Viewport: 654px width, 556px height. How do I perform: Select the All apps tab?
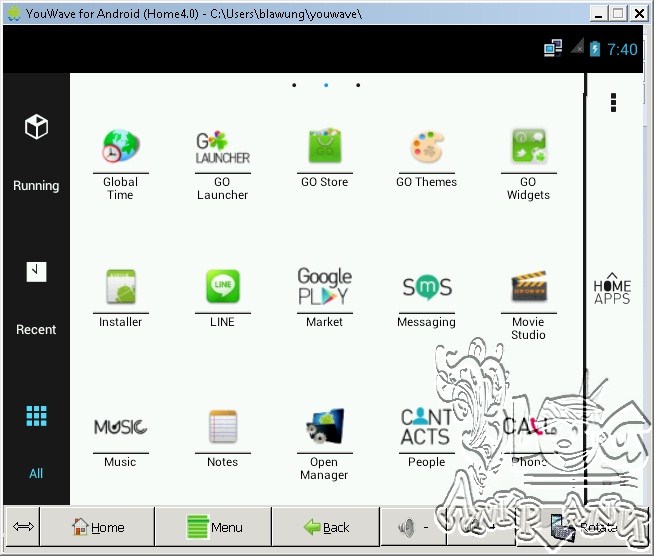36,442
